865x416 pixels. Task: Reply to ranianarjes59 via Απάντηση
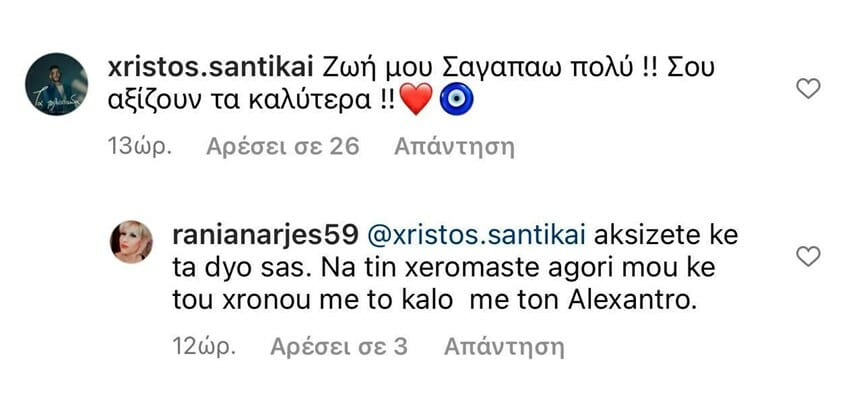tap(504, 348)
